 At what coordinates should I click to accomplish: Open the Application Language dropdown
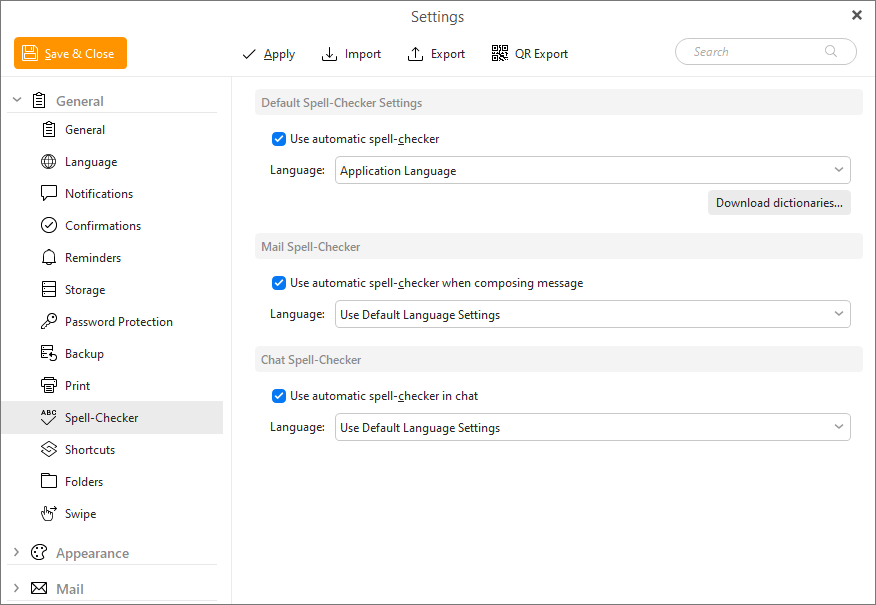593,170
